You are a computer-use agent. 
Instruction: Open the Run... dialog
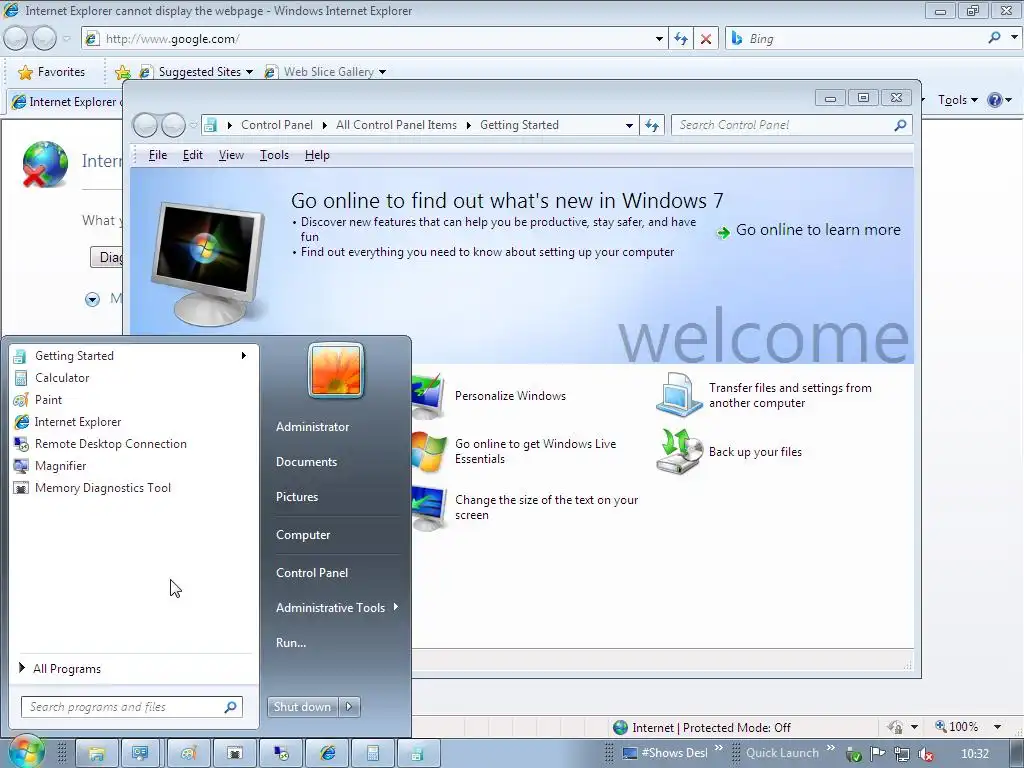tap(291, 643)
